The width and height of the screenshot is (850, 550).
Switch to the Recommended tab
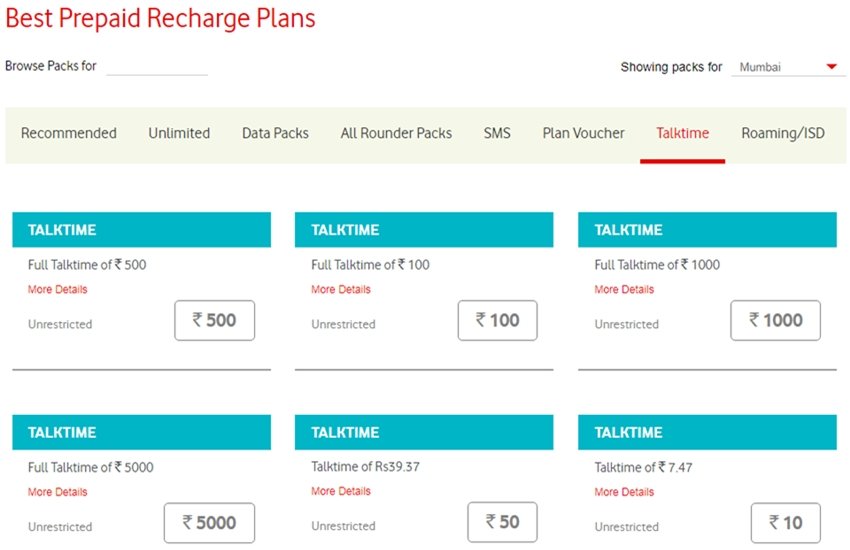(x=69, y=133)
